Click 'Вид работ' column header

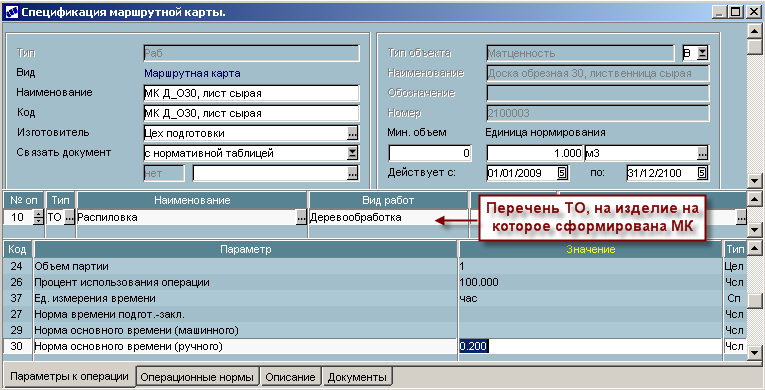(388, 200)
